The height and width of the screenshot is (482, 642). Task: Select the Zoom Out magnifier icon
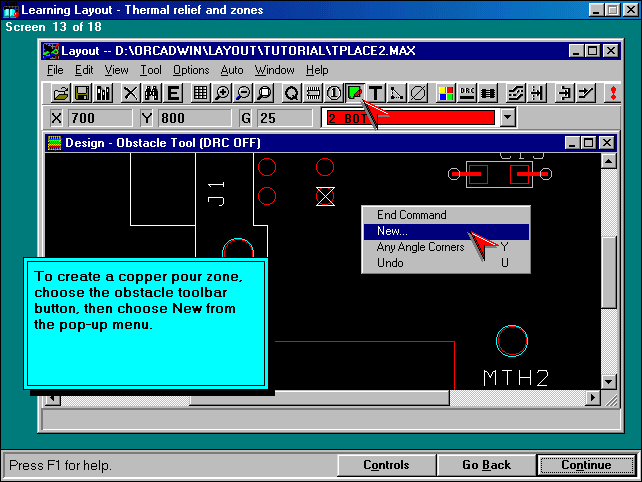pos(243,93)
